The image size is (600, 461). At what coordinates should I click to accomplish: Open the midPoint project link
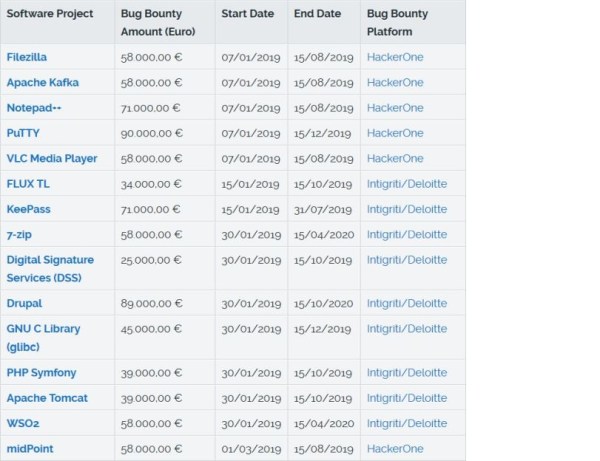pos(30,449)
